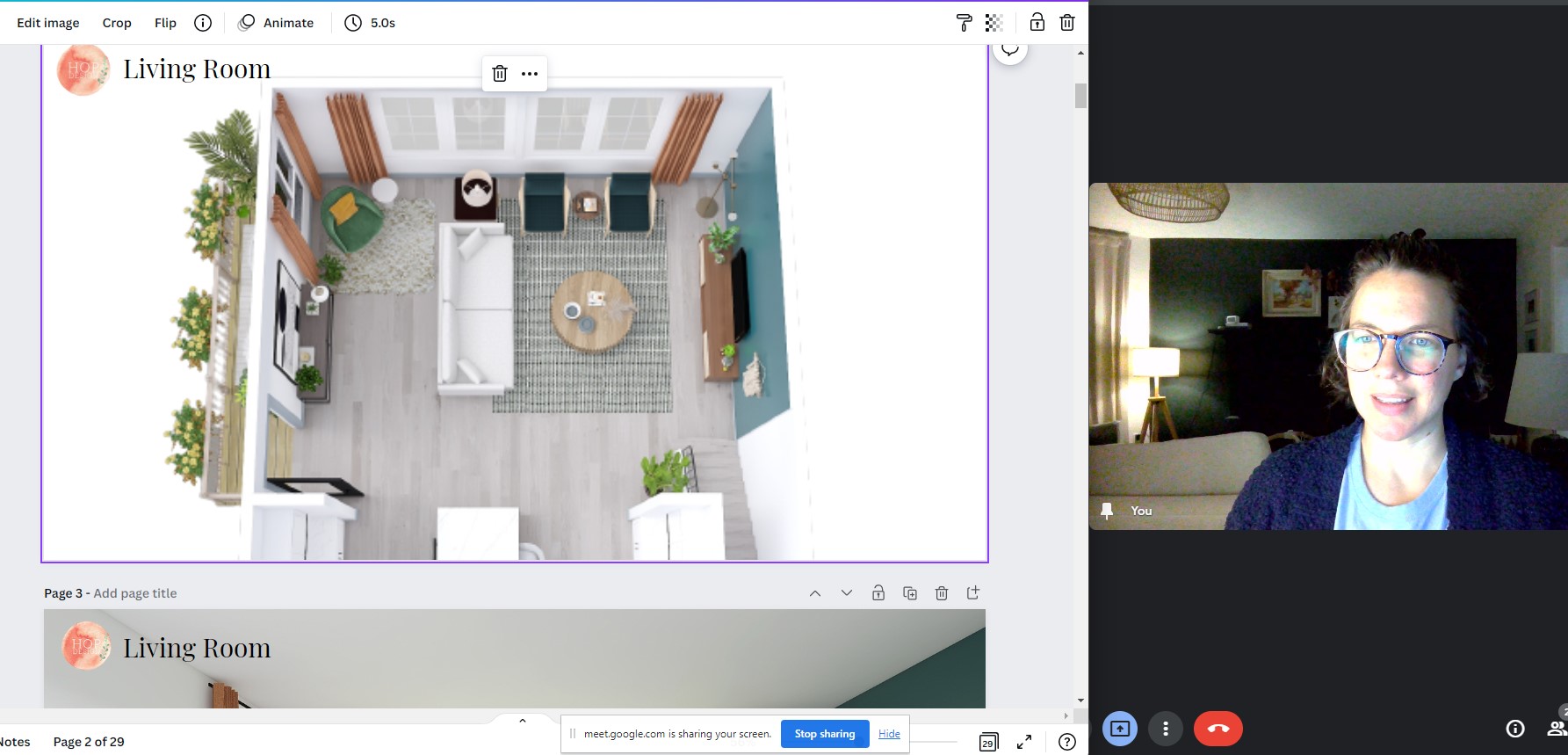Screen dimensions: 1568x755
Task: Enter fullscreen presentation mode
Action: [x=1024, y=743]
